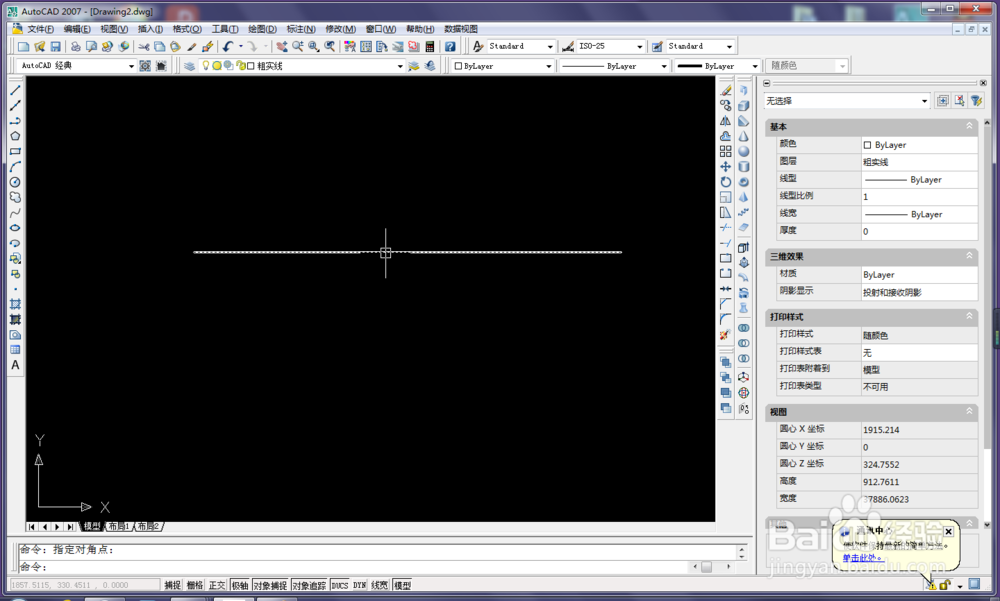Toggle 捕捉 snap mode in status bar

point(172,585)
